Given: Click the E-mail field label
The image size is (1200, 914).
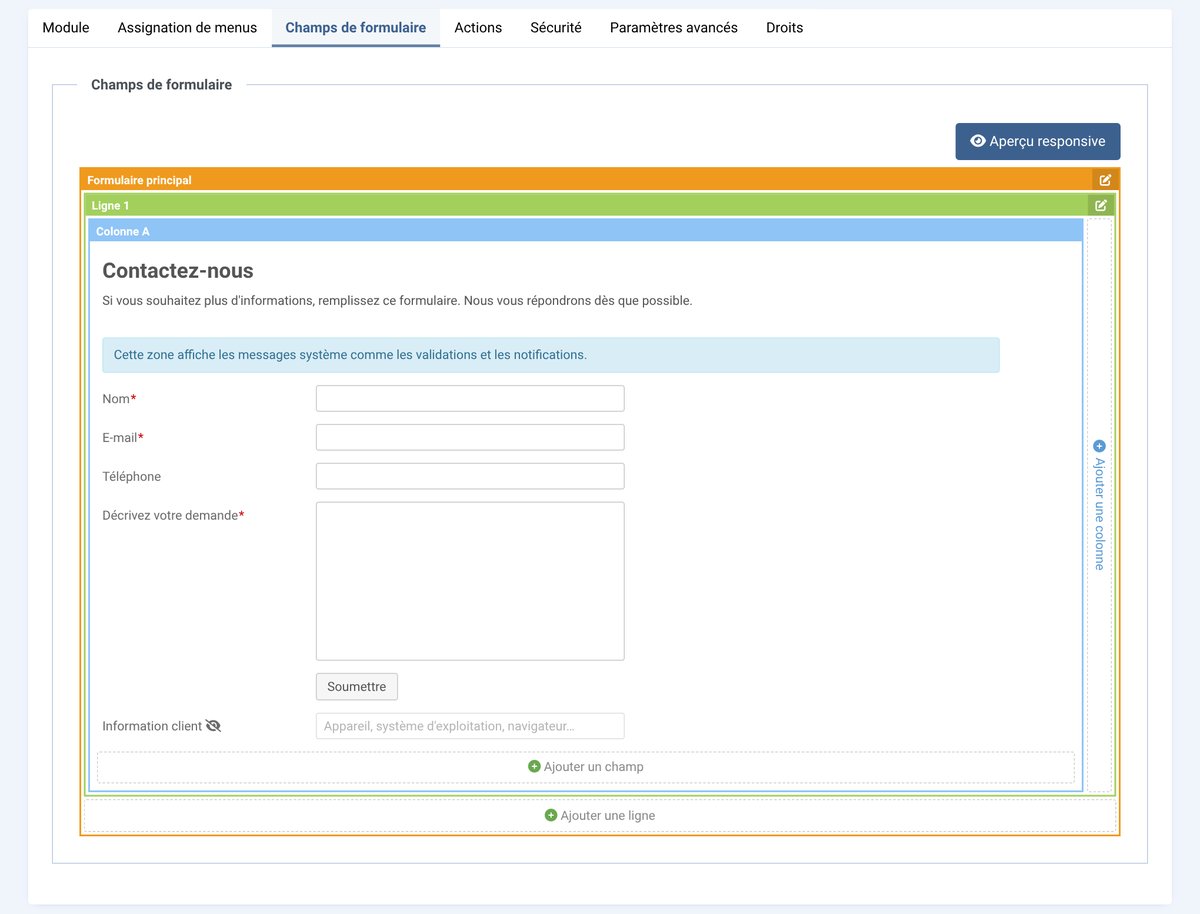Looking at the screenshot, I should 123,438.
